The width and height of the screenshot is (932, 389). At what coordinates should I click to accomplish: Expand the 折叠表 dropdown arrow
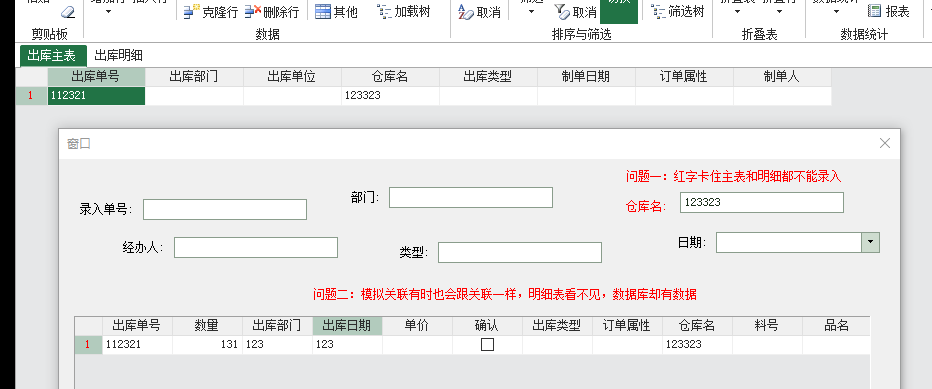point(737,11)
